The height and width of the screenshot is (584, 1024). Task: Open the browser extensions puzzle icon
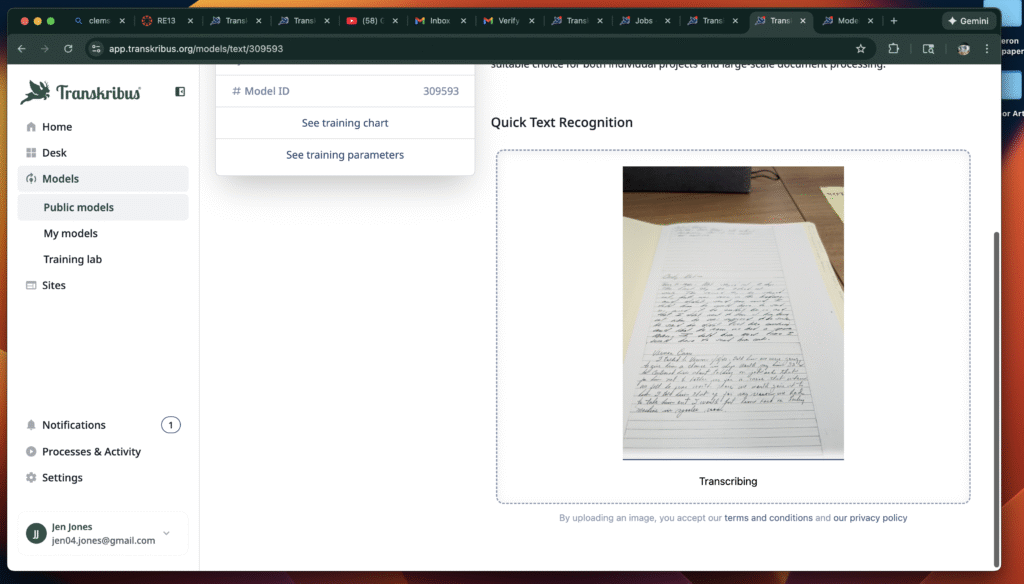[894, 48]
